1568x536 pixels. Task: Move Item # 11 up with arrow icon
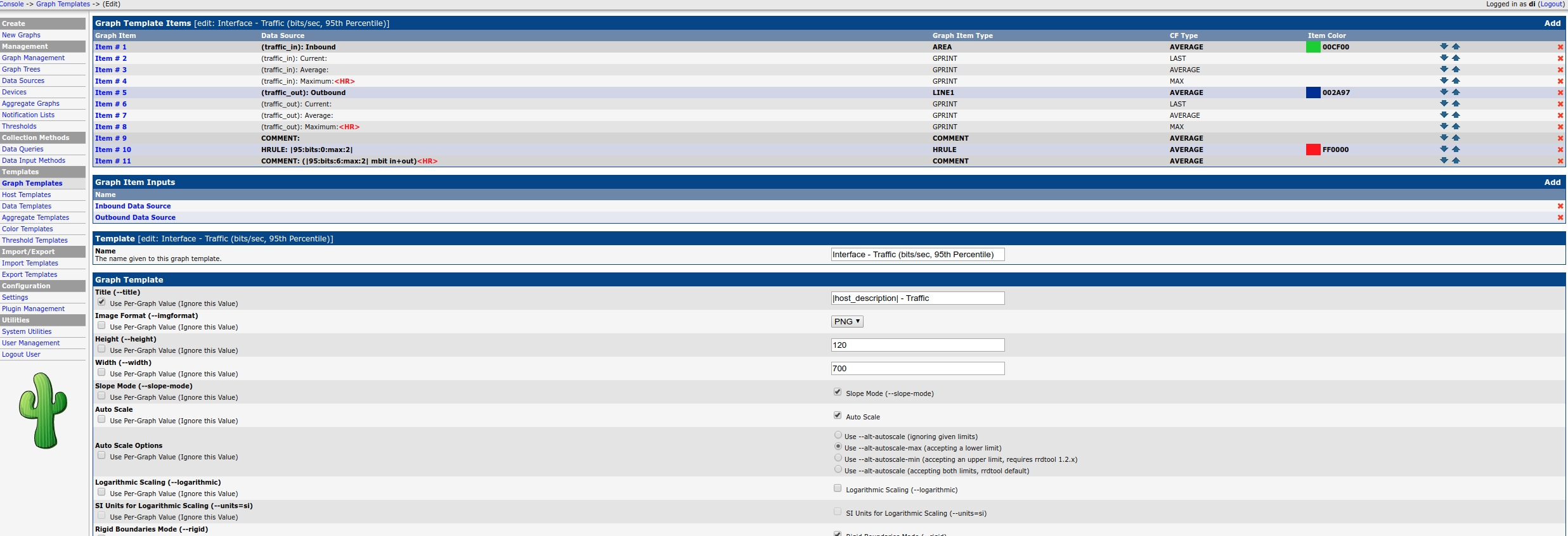[x=1456, y=160]
